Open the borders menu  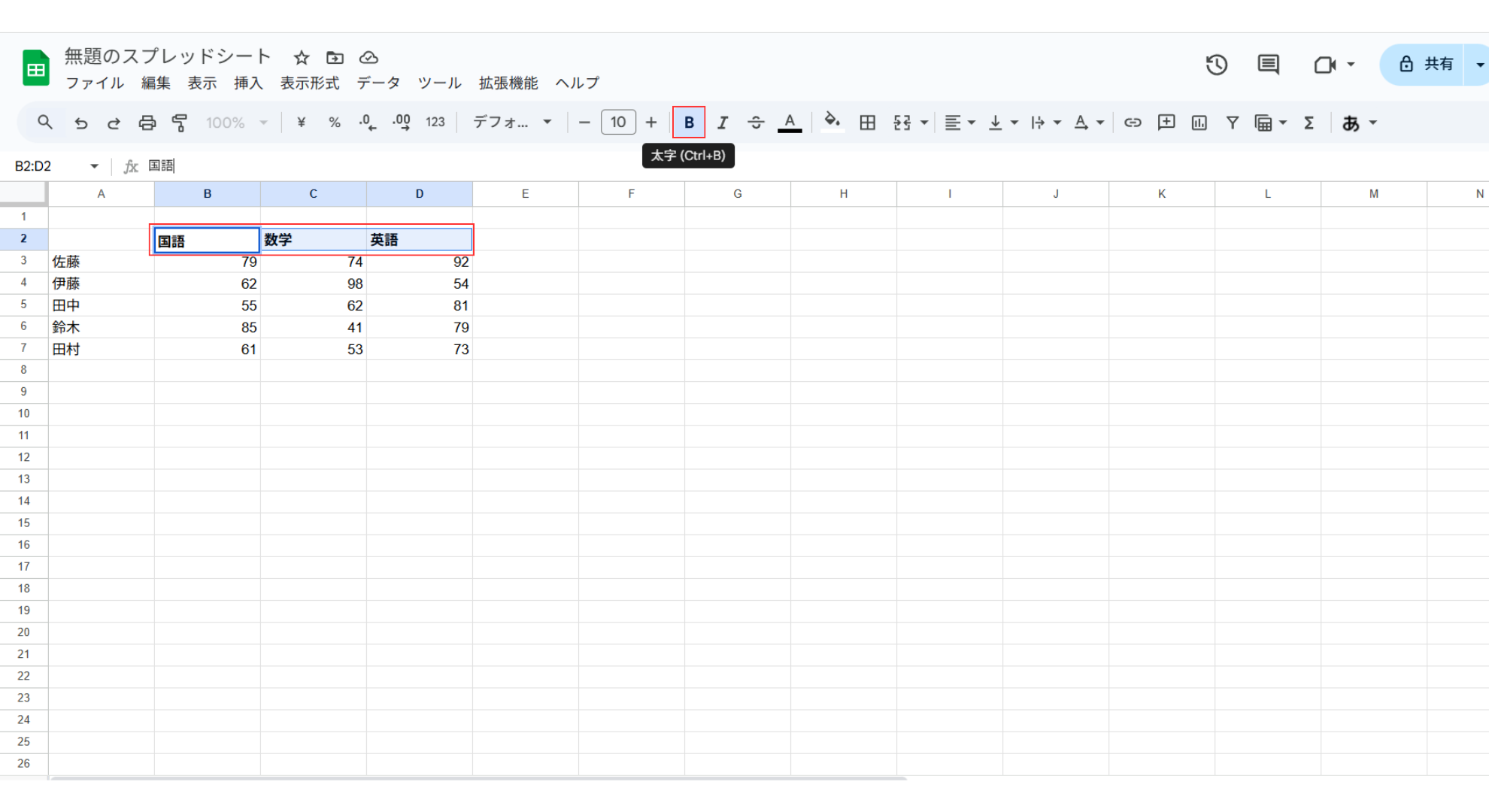[x=867, y=123]
